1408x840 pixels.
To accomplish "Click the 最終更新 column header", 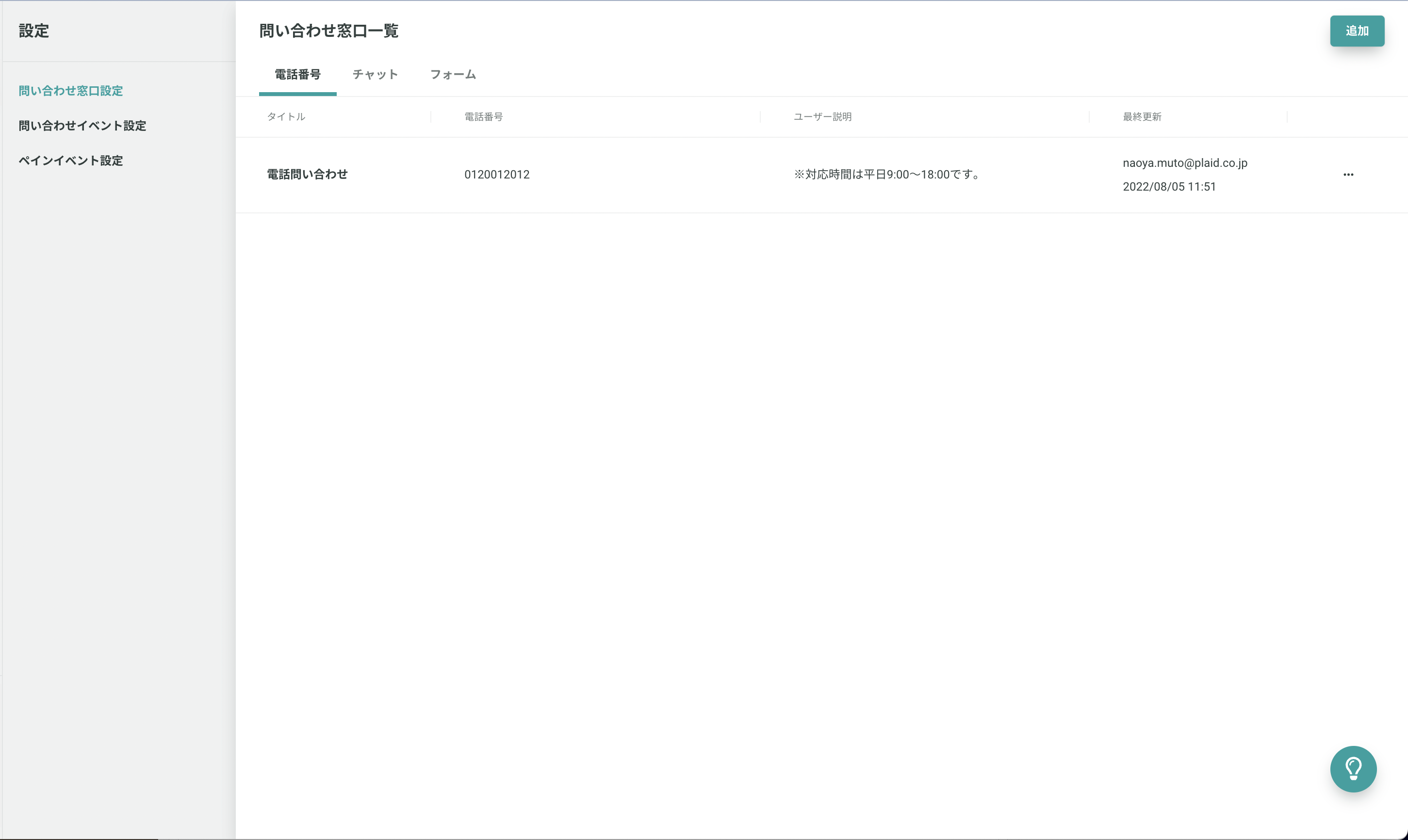I will click(x=1142, y=116).
